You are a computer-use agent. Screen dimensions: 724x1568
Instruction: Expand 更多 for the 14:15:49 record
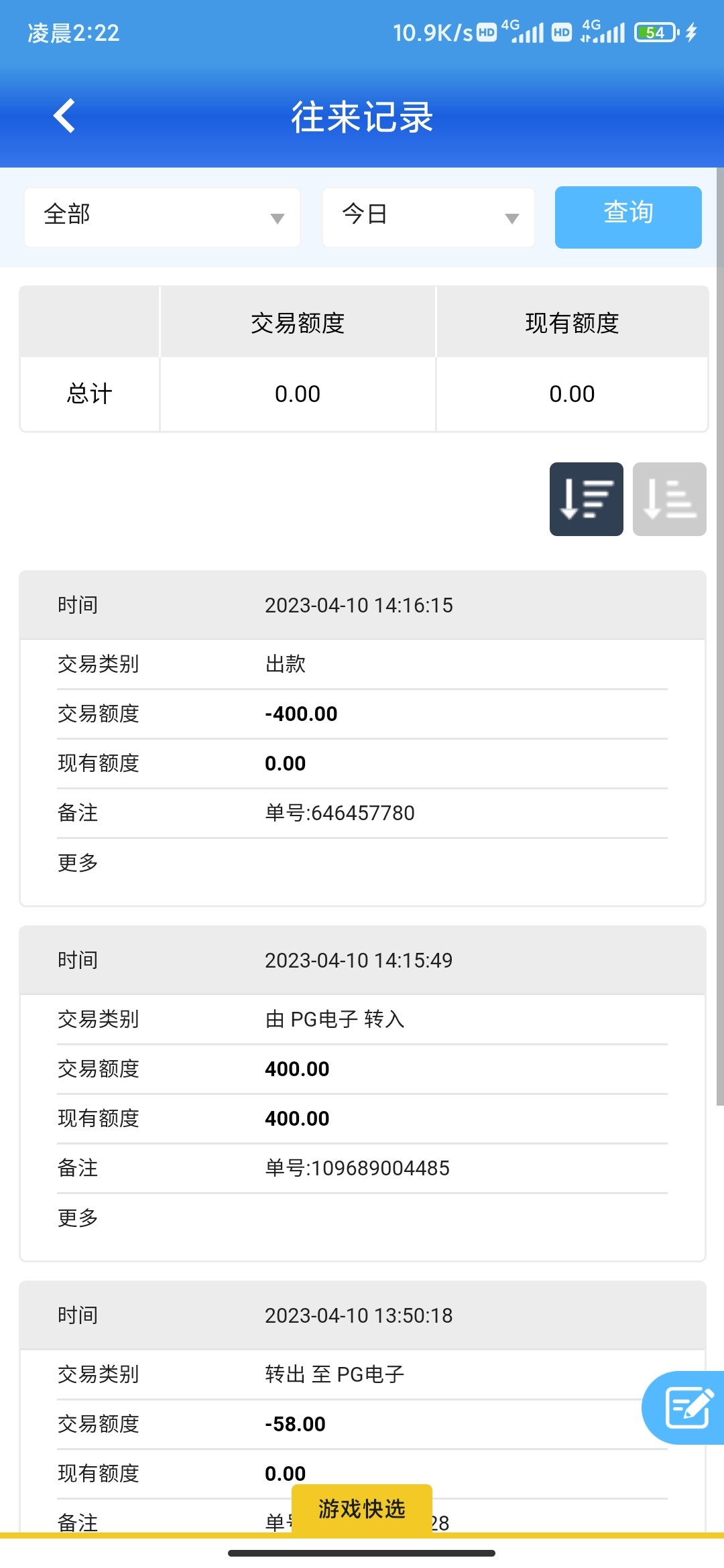[x=78, y=1218]
